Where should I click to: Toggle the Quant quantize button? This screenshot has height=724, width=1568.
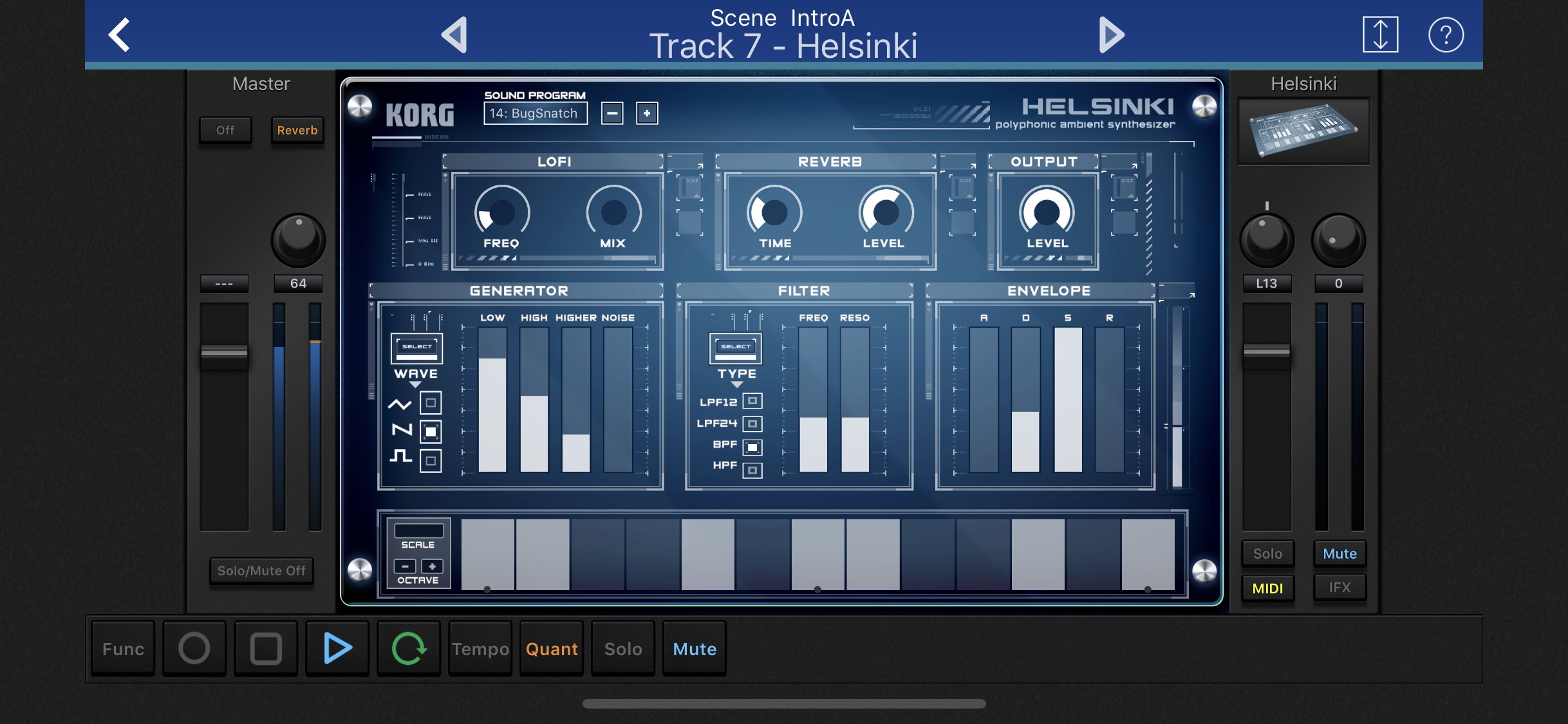pos(552,649)
